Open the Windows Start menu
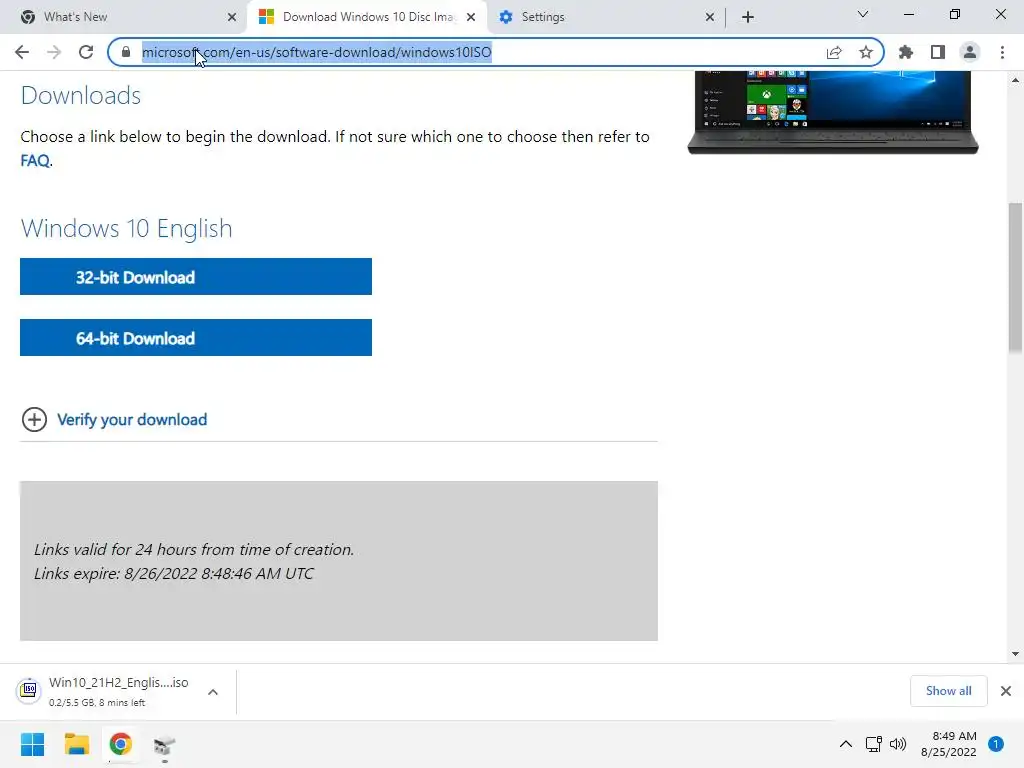 33,744
